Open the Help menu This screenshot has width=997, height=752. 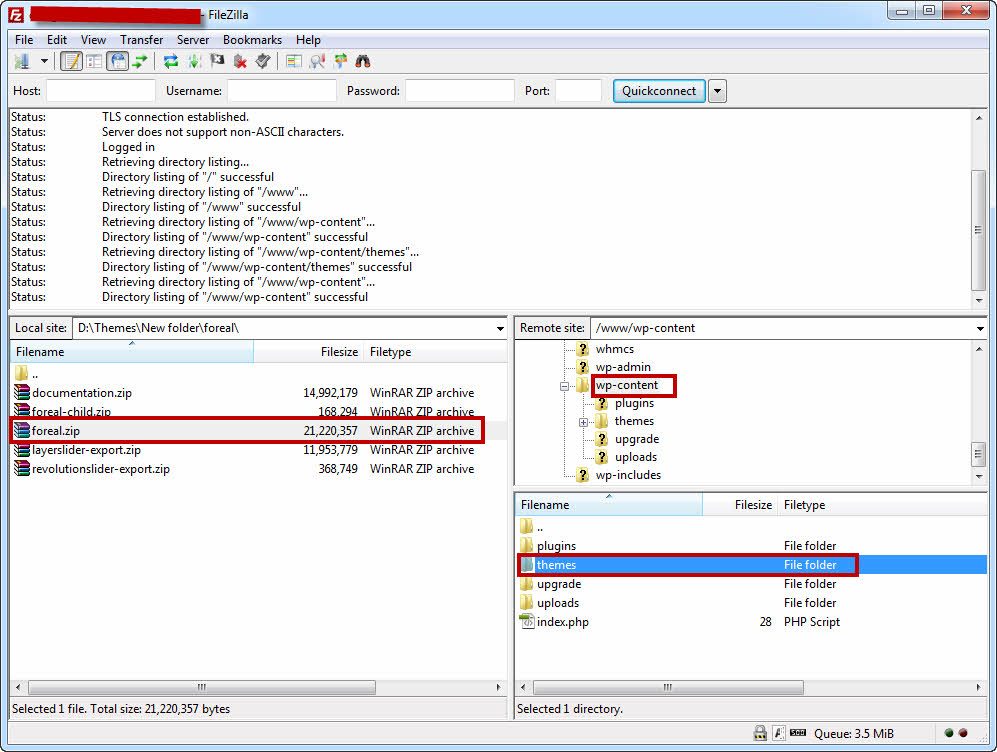[x=308, y=39]
